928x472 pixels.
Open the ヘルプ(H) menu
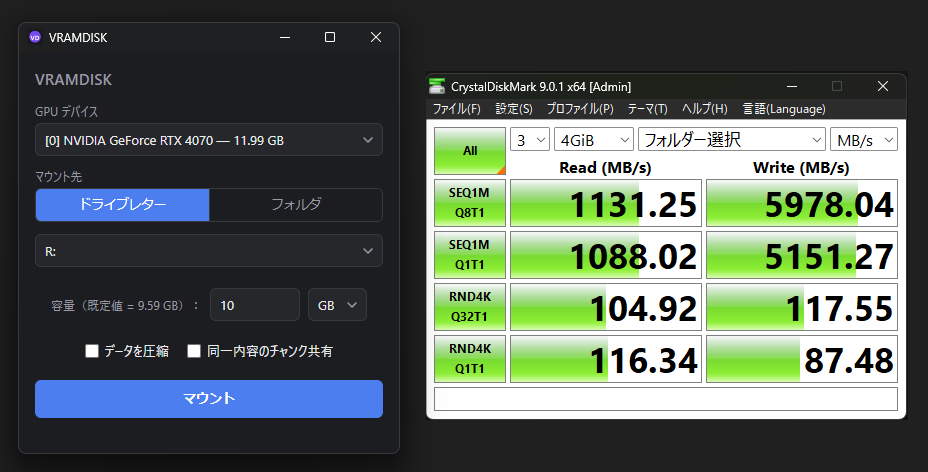(704, 109)
